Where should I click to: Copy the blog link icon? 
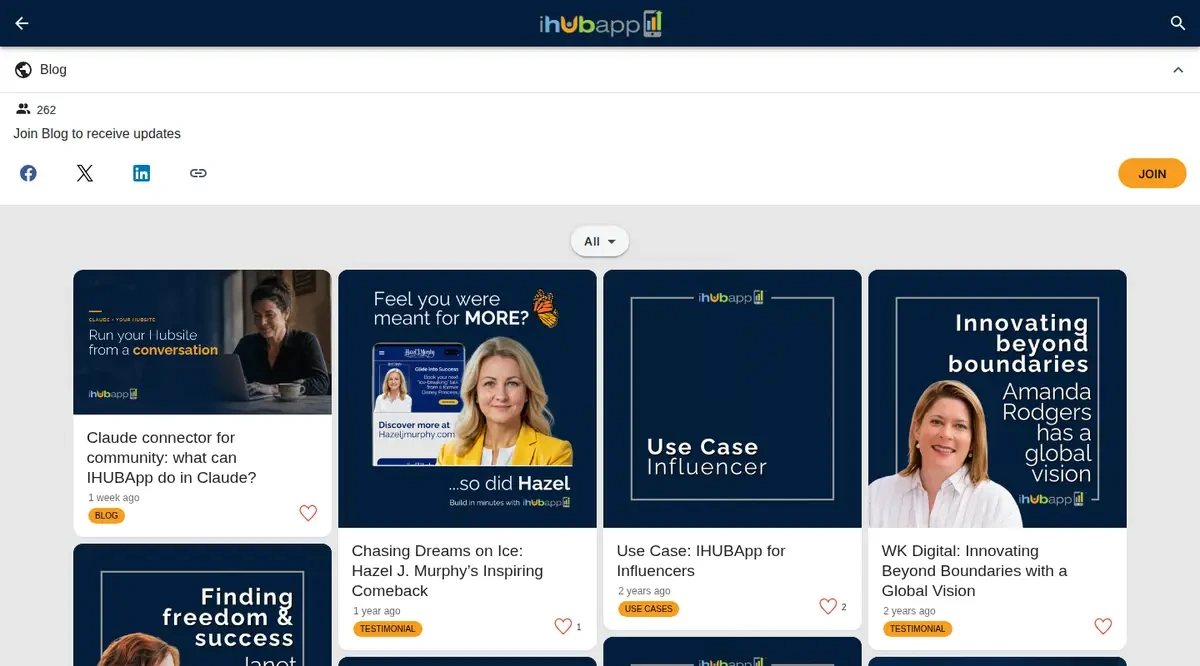tap(198, 173)
